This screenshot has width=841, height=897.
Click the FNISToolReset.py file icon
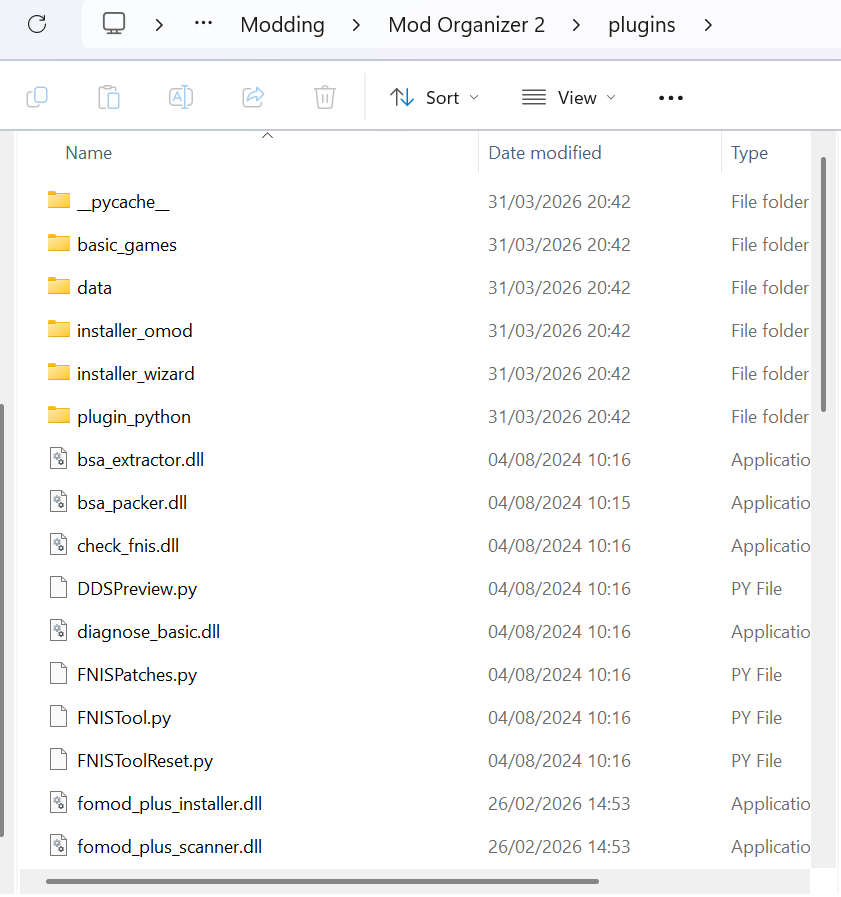[58, 760]
